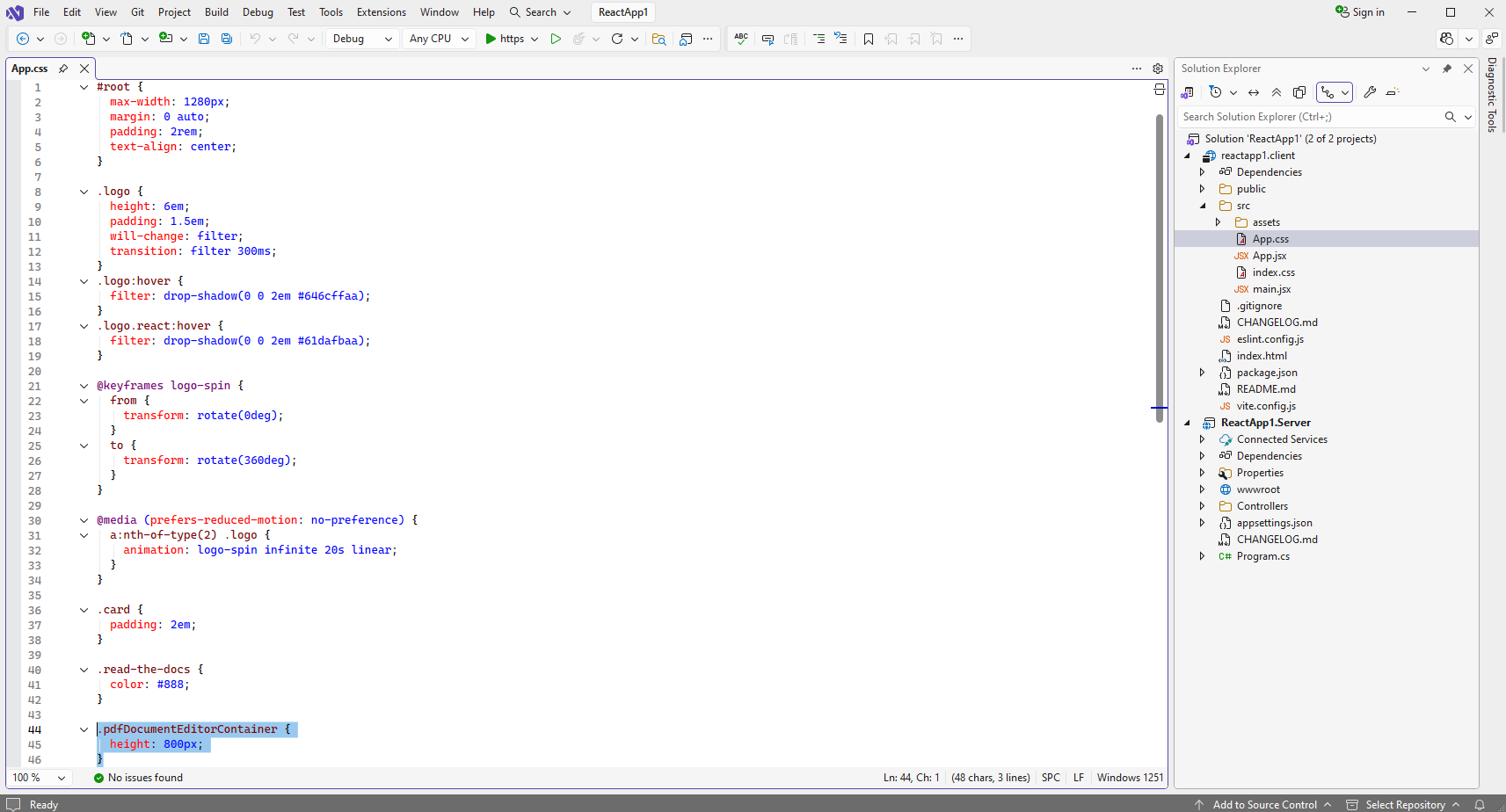Collapse all items in Solution Explorer

(1277, 92)
